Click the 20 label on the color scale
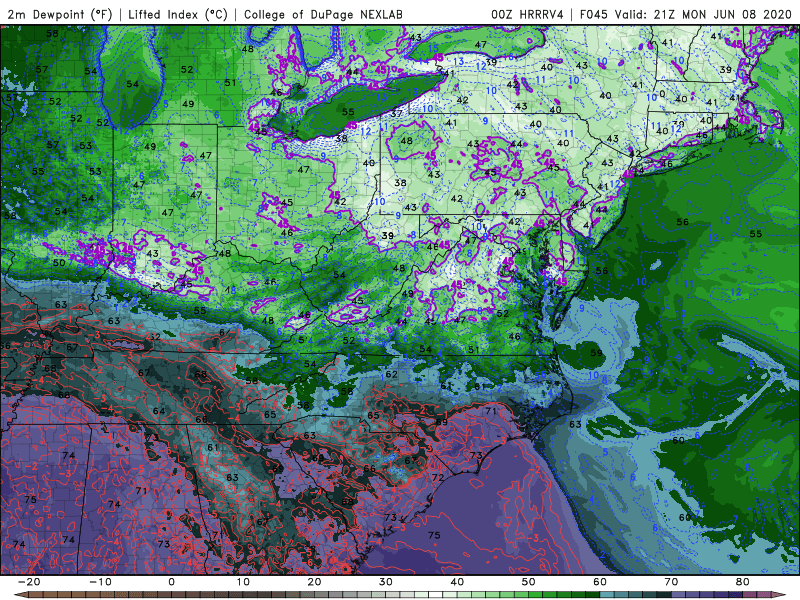The height and width of the screenshot is (600, 800). click(314, 582)
